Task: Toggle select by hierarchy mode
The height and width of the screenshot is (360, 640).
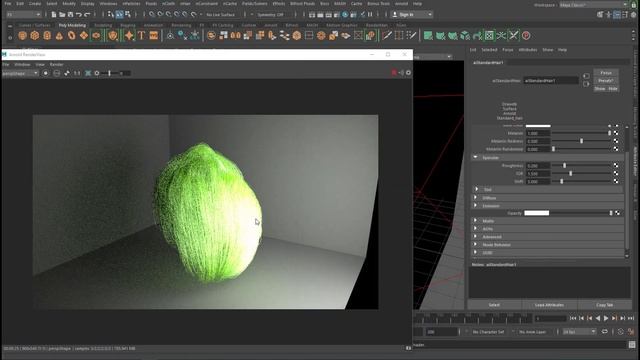Action: coord(111,14)
